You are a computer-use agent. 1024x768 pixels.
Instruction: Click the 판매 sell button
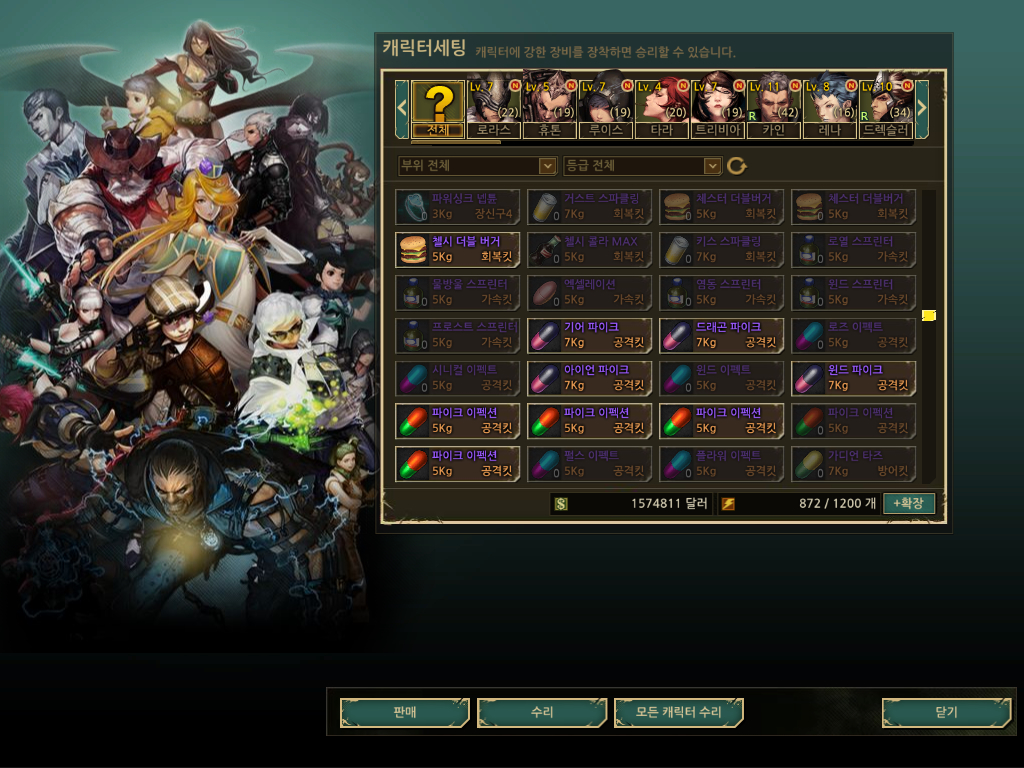pos(405,712)
